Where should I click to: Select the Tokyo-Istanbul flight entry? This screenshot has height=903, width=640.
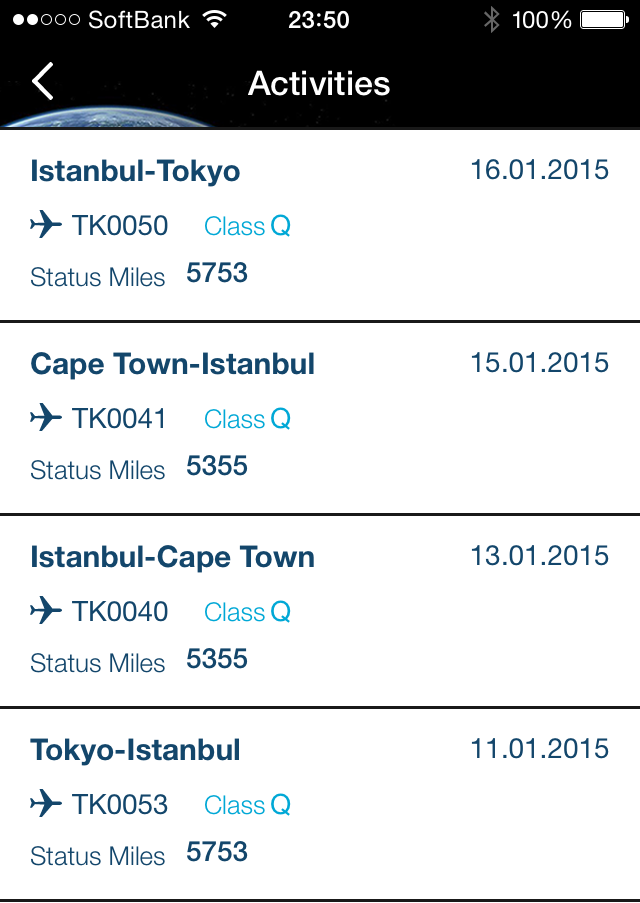point(135,750)
